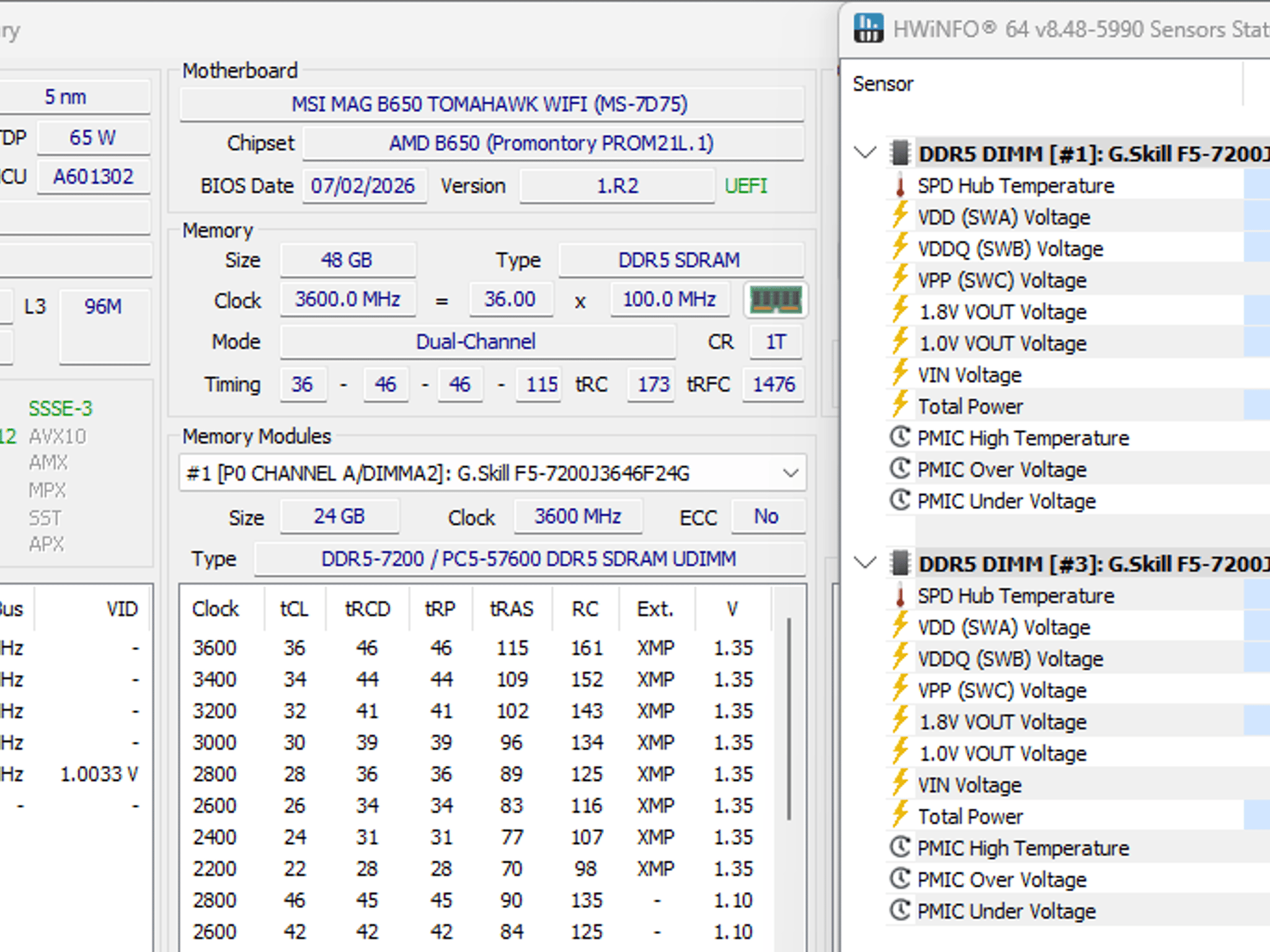
Task: Click BIOS date 07/02/2026 value
Action: 365,186
